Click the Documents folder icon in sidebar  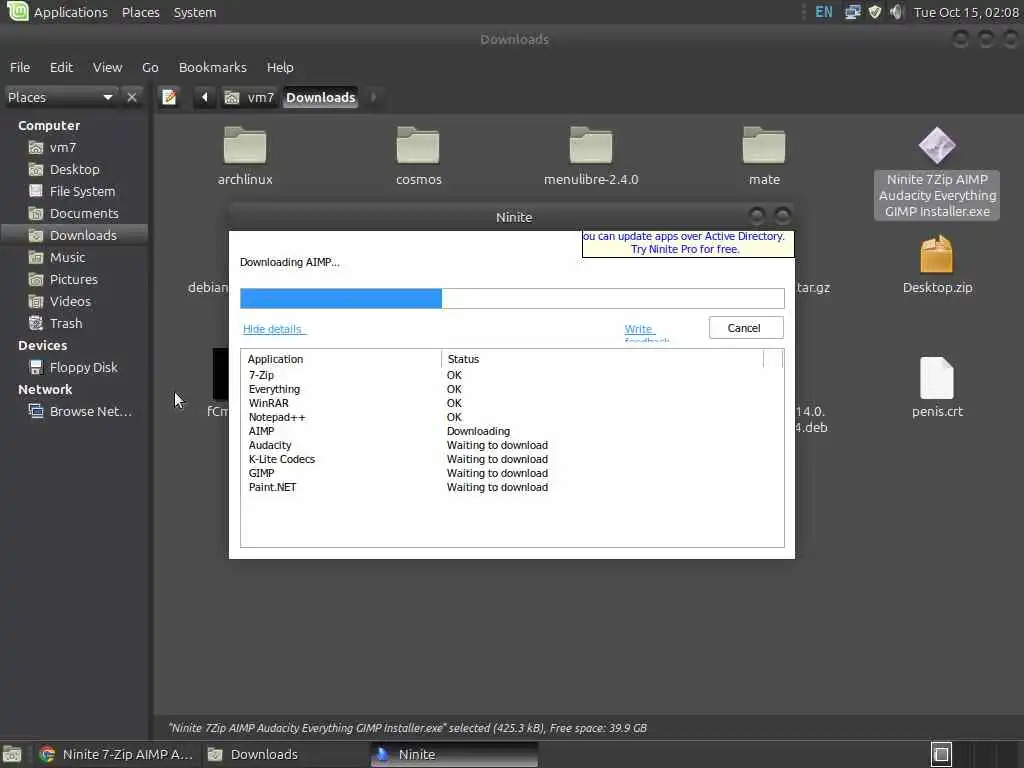pos(36,214)
